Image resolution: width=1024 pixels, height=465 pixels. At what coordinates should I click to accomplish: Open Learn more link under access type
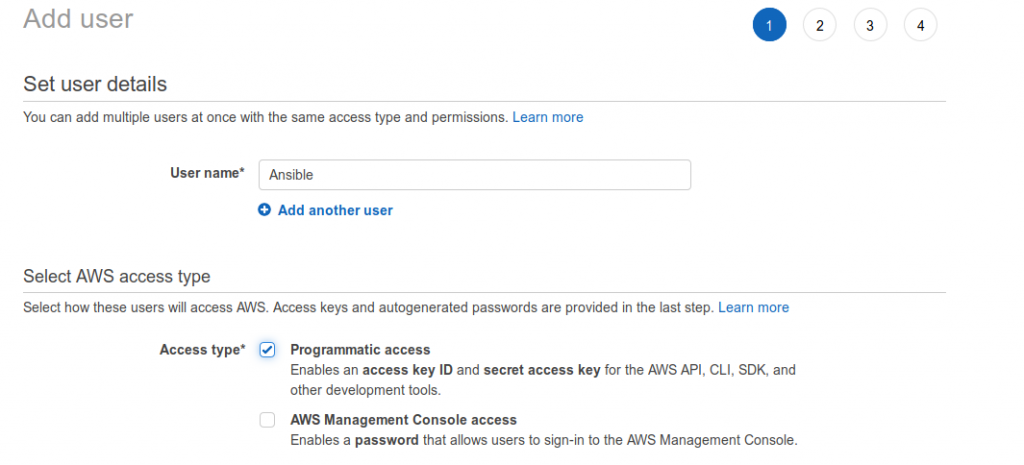point(754,308)
